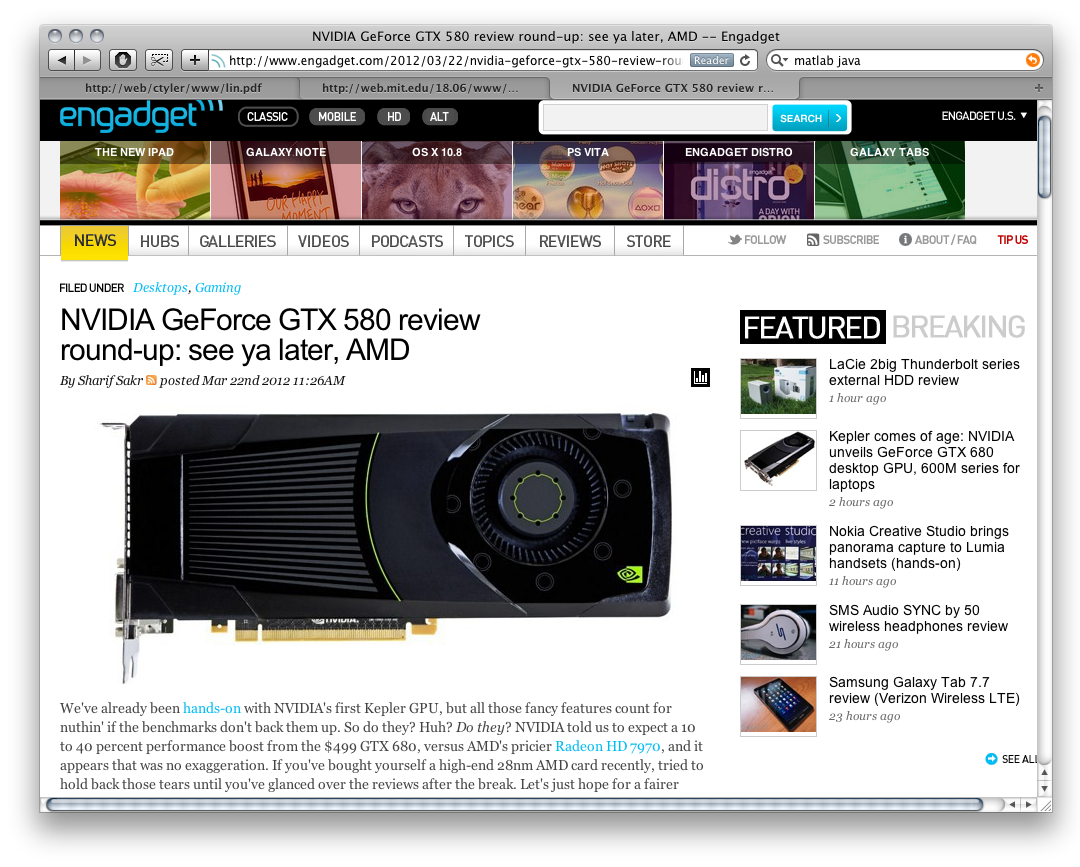Switch to the lin.pdf browser tab

tap(173, 87)
